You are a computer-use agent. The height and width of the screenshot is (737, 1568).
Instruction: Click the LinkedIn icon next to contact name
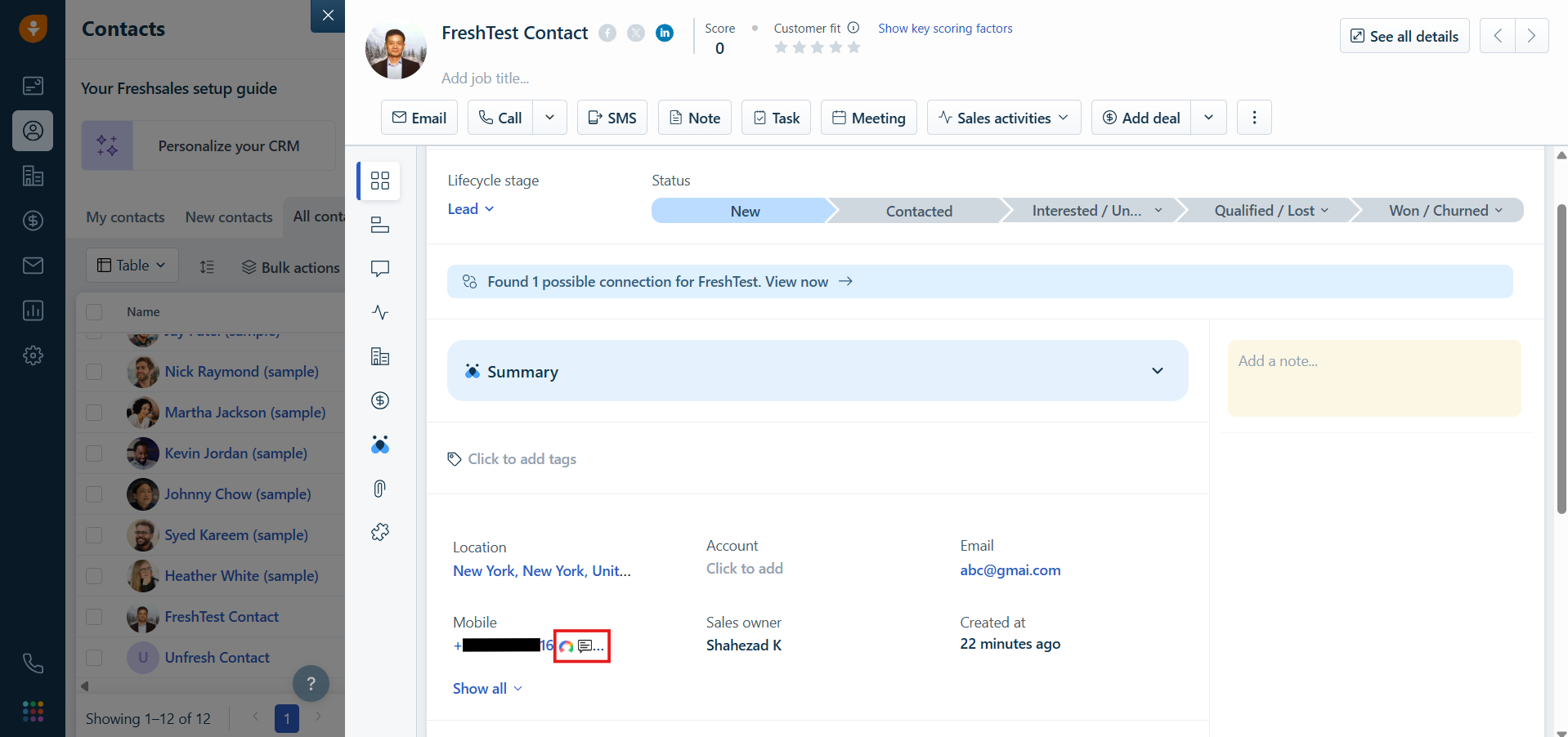pos(665,33)
